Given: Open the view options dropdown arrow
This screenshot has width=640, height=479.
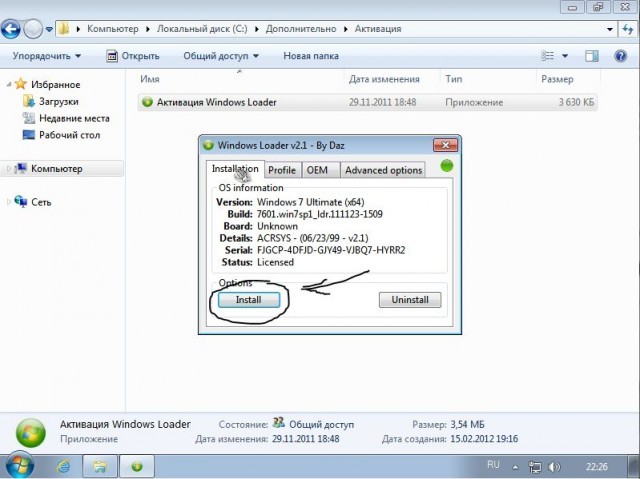Looking at the screenshot, I should 565,56.
